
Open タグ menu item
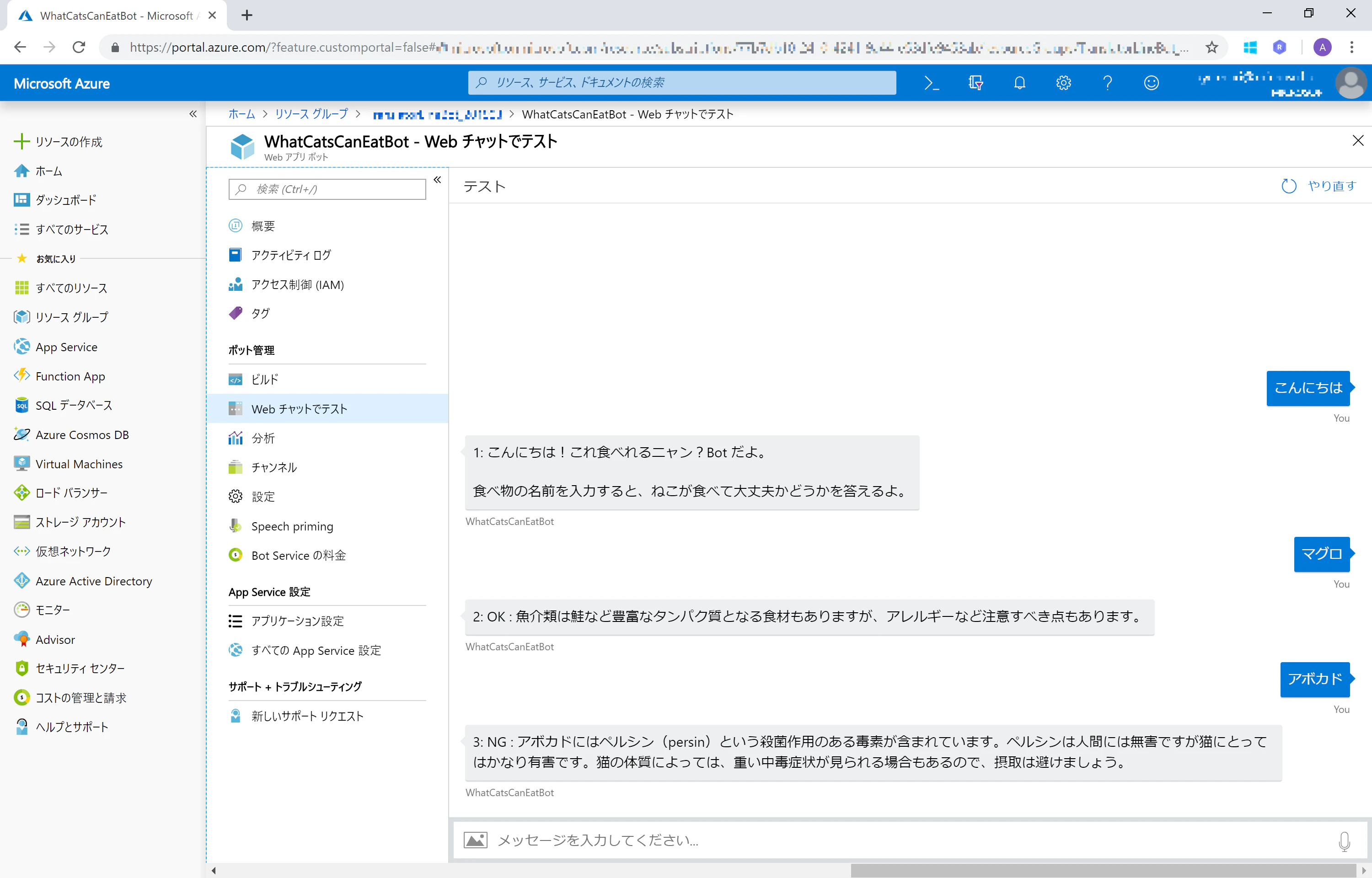(327, 314)
